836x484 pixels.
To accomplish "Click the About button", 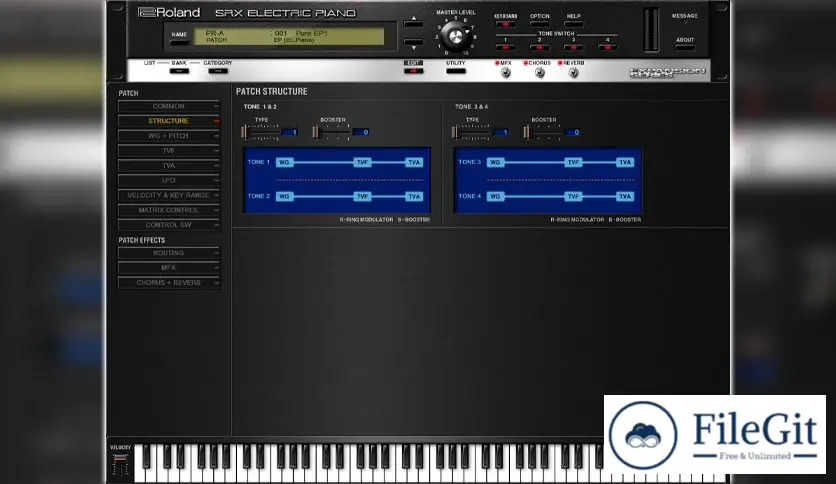I will coord(685,47).
